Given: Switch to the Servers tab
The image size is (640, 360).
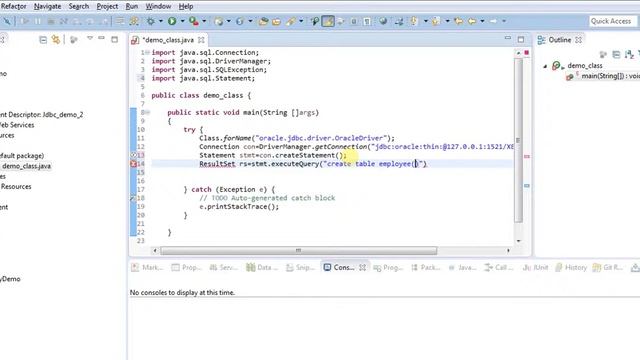Looking at the screenshot, I should pyautogui.click(x=223, y=268).
